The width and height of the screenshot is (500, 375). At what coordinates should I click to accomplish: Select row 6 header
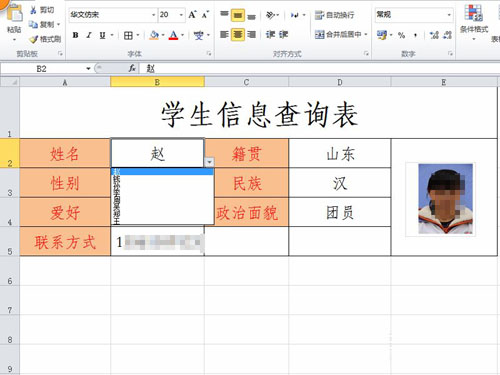[x=10, y=271]
